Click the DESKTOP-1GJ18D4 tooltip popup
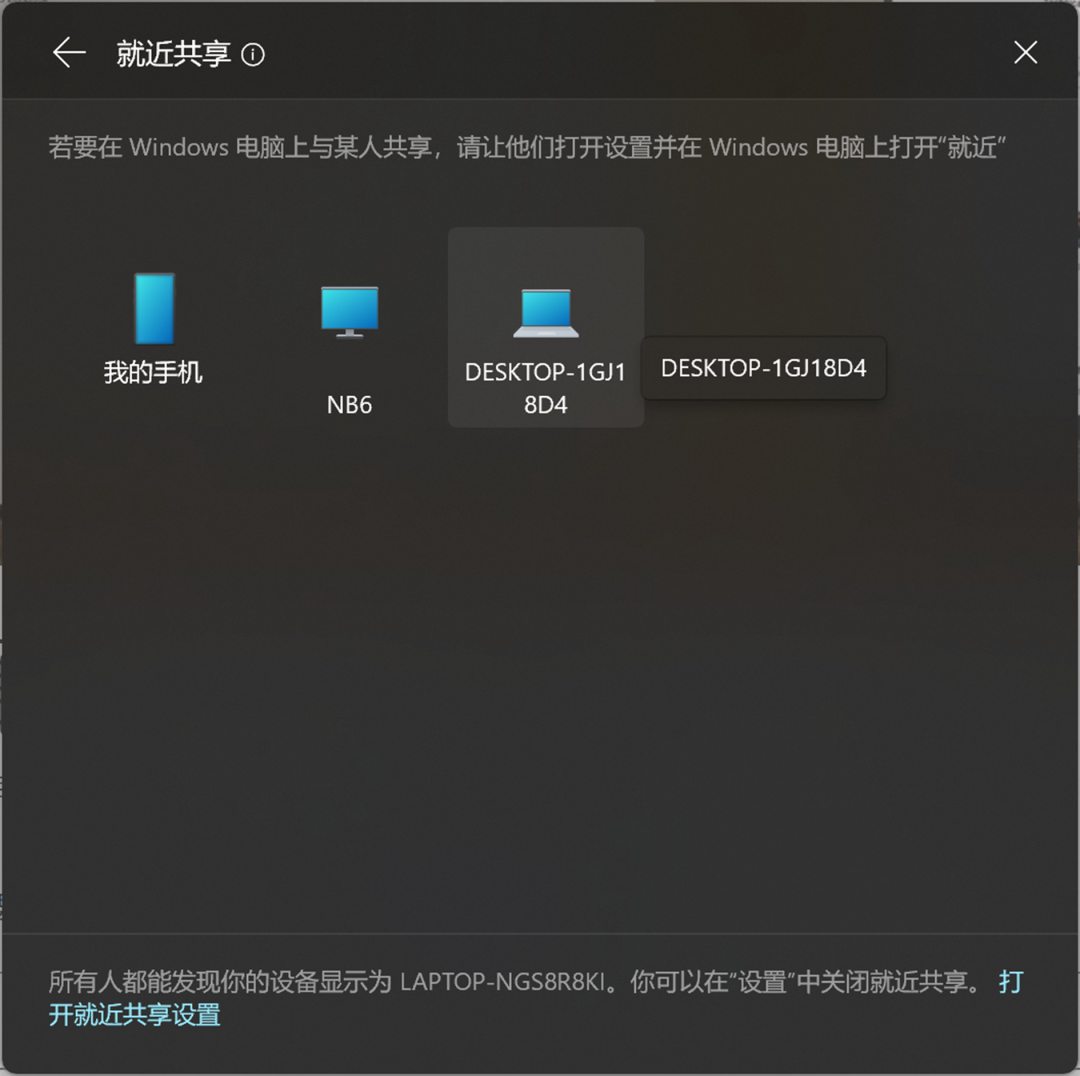Screen dimensions: 1080x1076 pyautogui.click(x=763, y=368)
